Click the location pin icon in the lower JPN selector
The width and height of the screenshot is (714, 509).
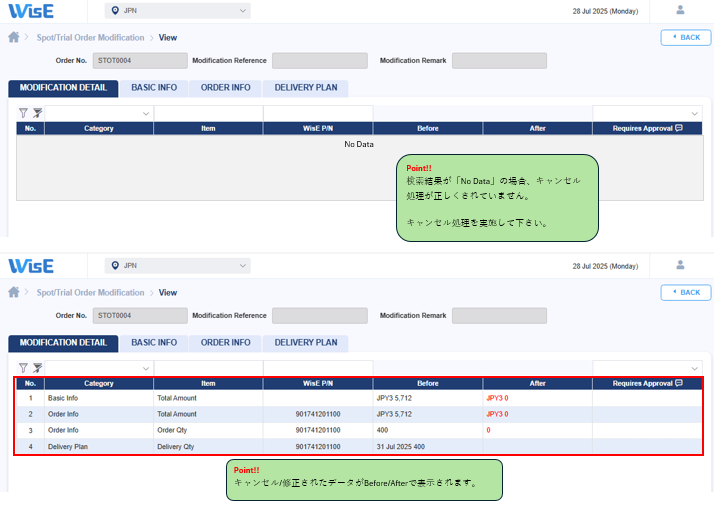click(x=115, y=266)
